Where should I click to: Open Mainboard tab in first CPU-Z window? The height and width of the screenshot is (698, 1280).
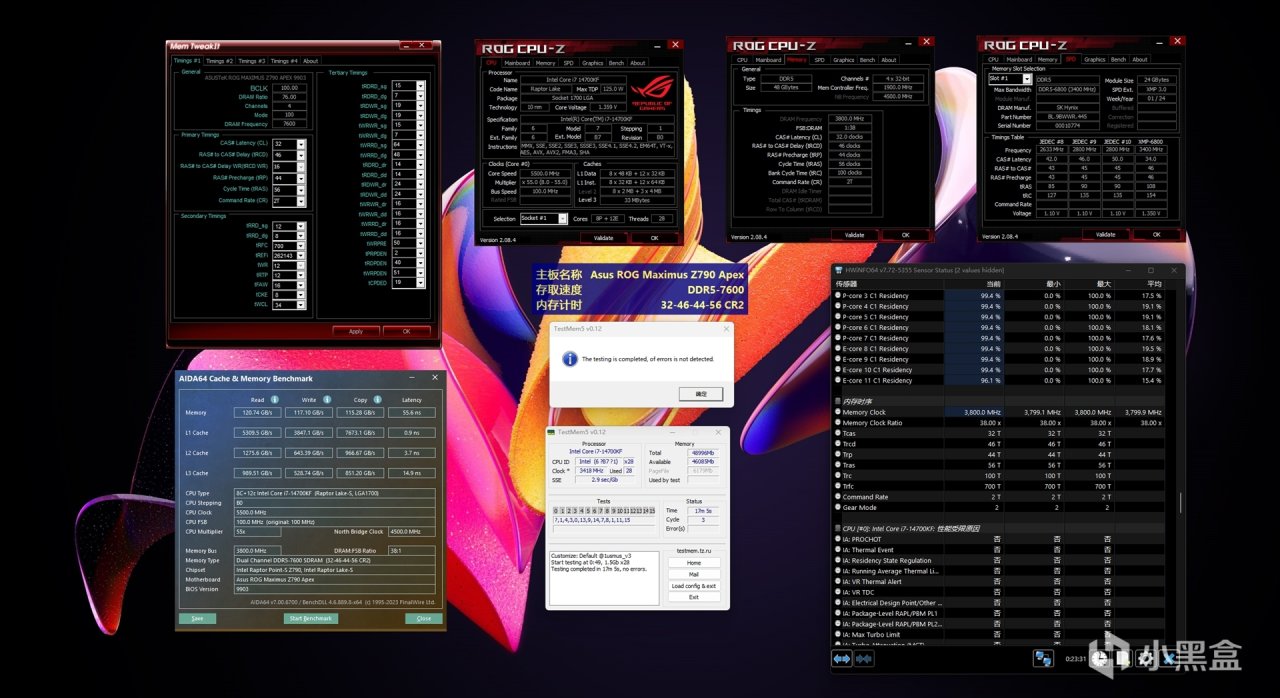click(x=517, y=63)
